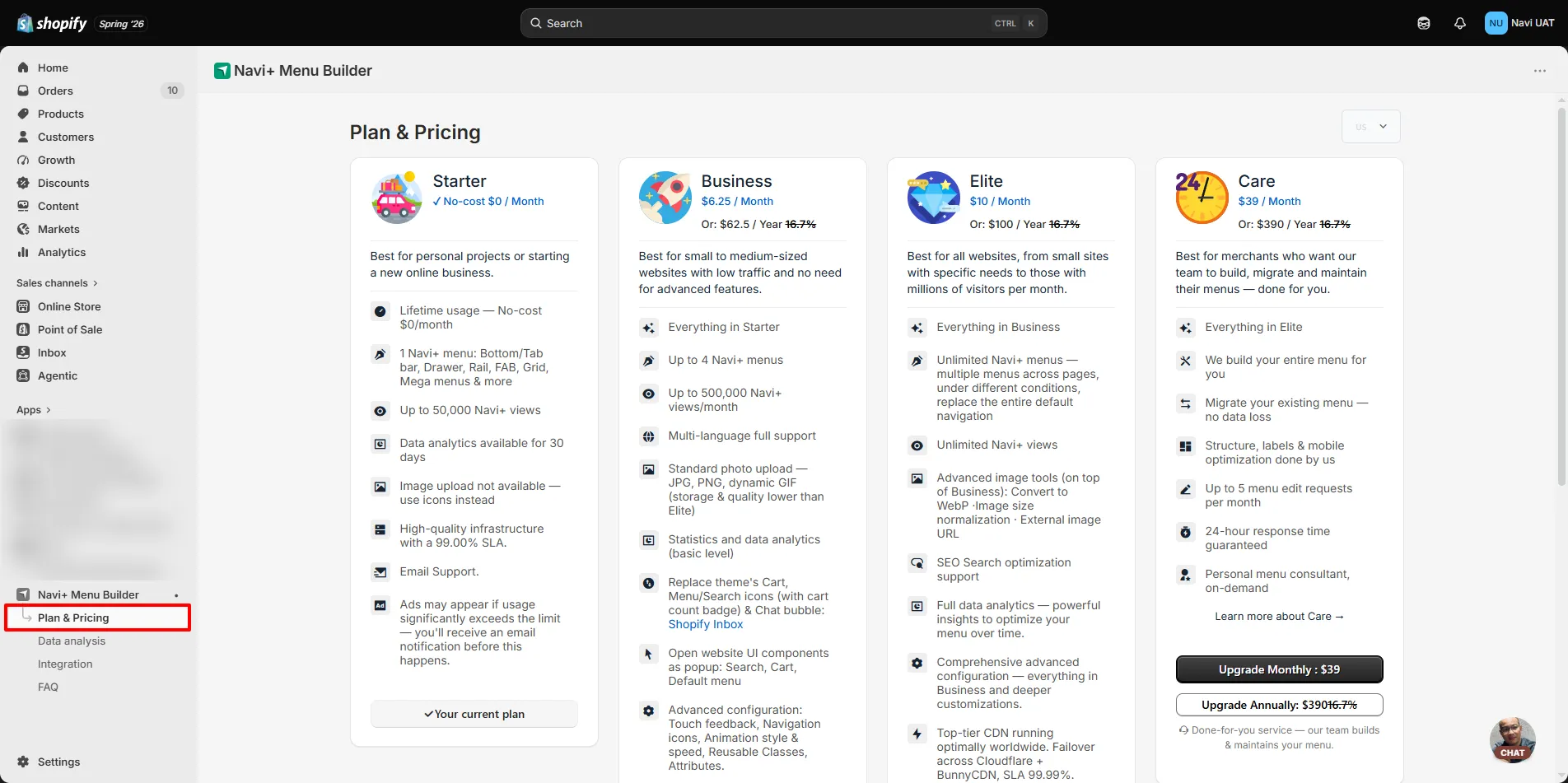Viewport: 1568px width, 783px height.
Task: Open notifications bell icon
Action: coord(1459,23)
